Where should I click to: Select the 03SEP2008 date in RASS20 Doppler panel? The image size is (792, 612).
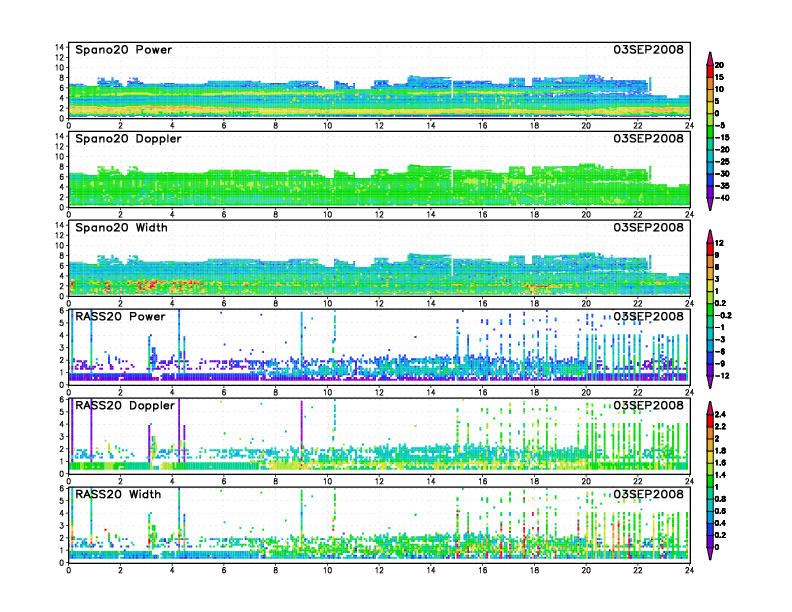(x=649, y=405)
